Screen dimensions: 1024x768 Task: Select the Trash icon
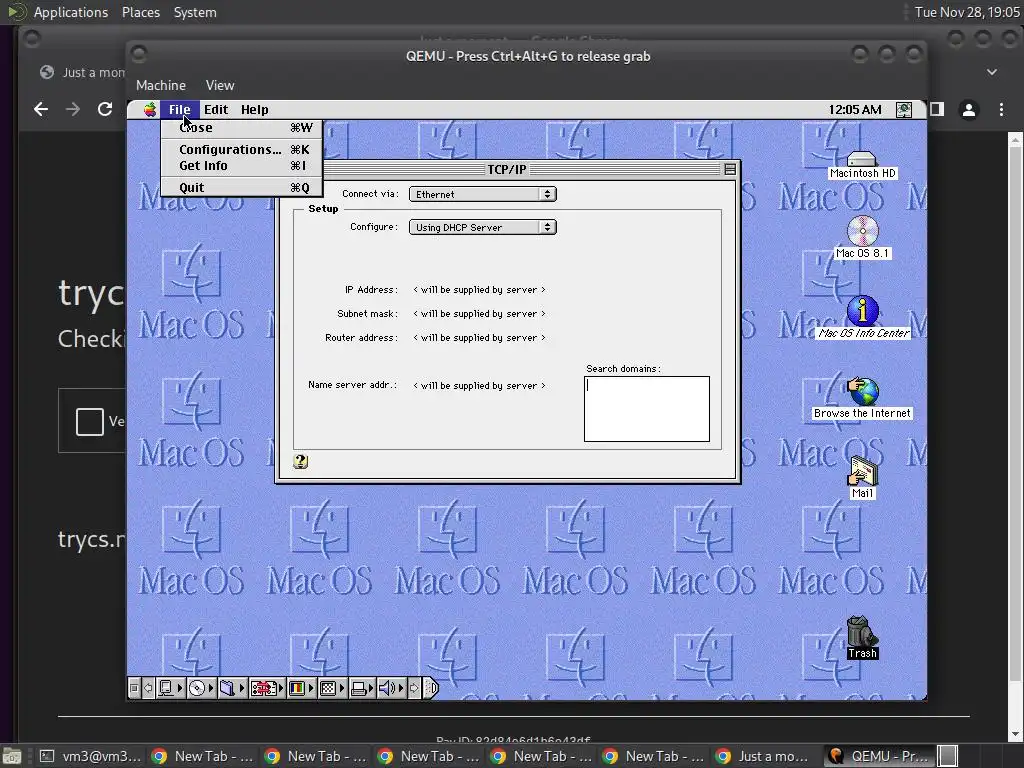point(862,637)
